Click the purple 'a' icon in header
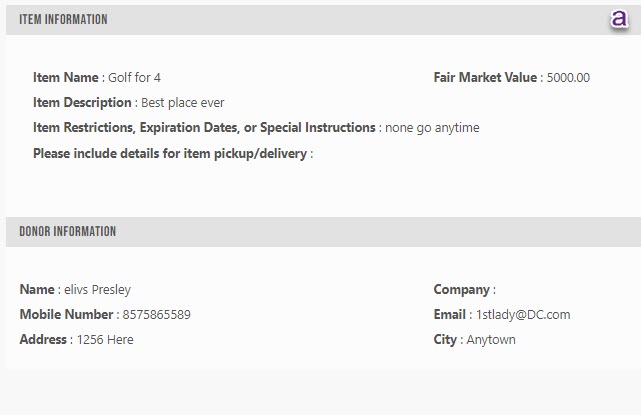Viewport: 641px width, 415px height. coord(619,19)
